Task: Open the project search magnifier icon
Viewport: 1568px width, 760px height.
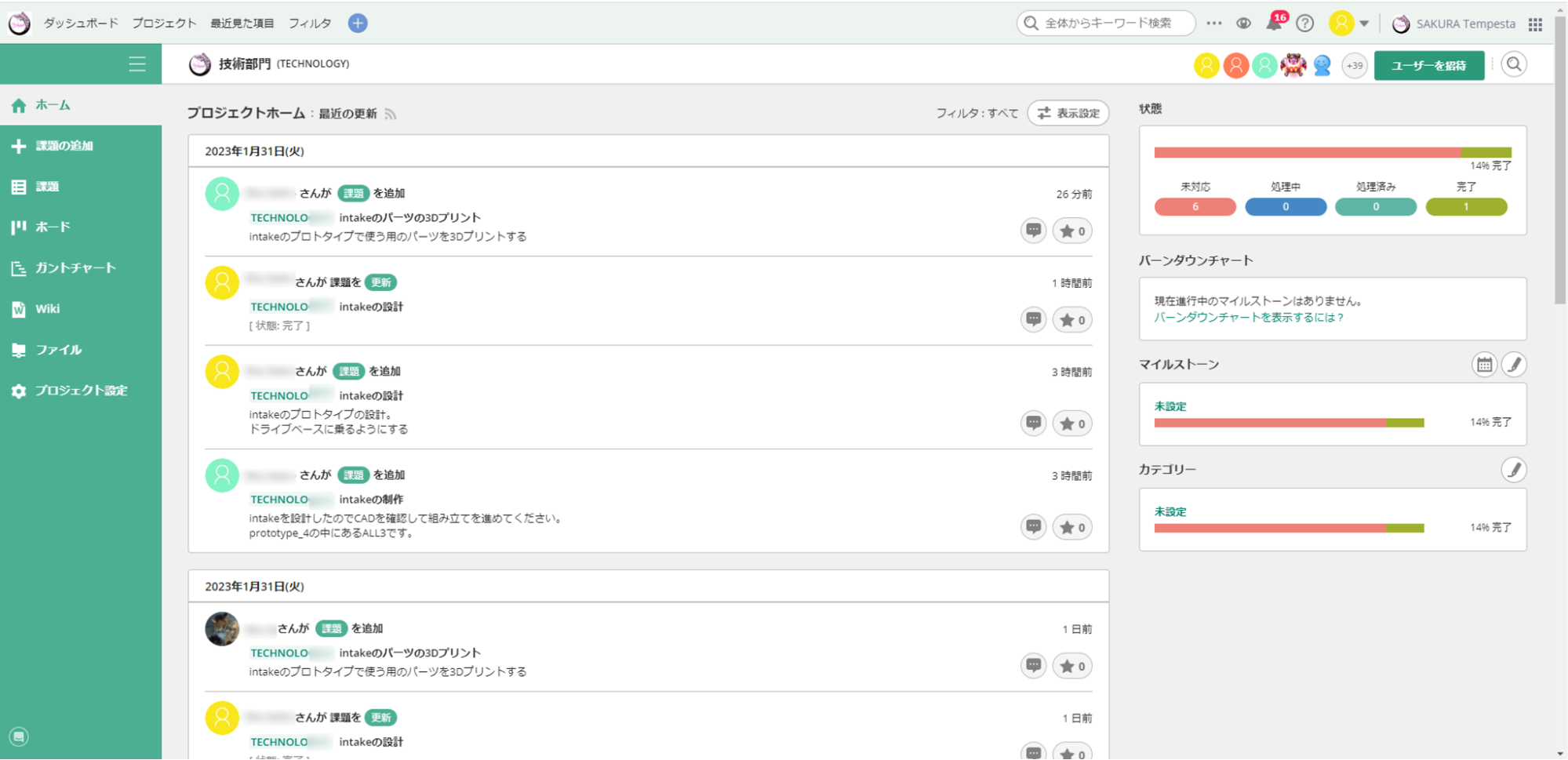Action: (x=1514, y=64)
